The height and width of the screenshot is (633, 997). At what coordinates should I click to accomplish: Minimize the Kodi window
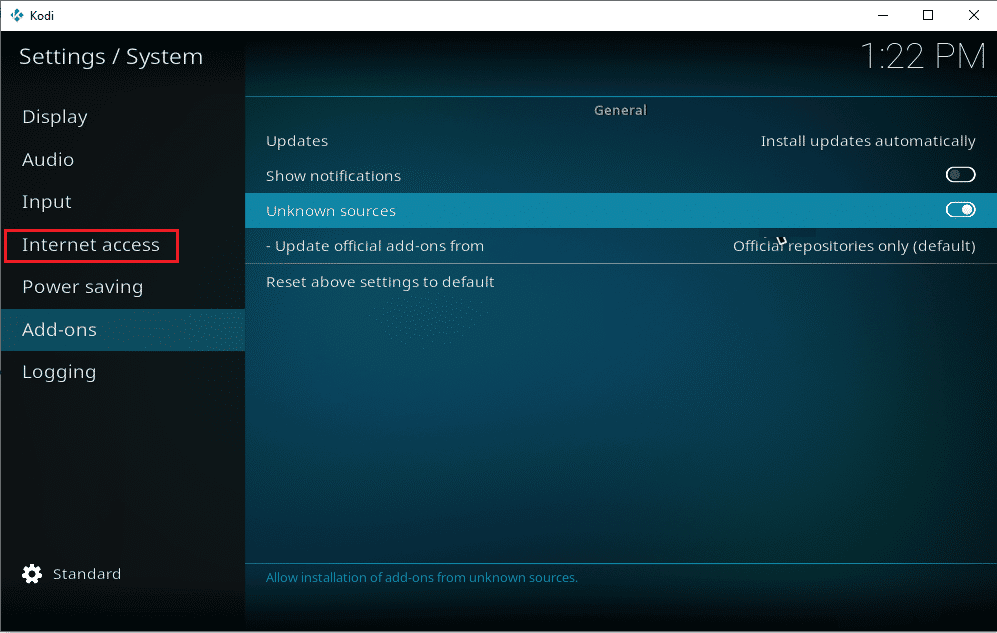pyautogui.click(x=883, y=15)
